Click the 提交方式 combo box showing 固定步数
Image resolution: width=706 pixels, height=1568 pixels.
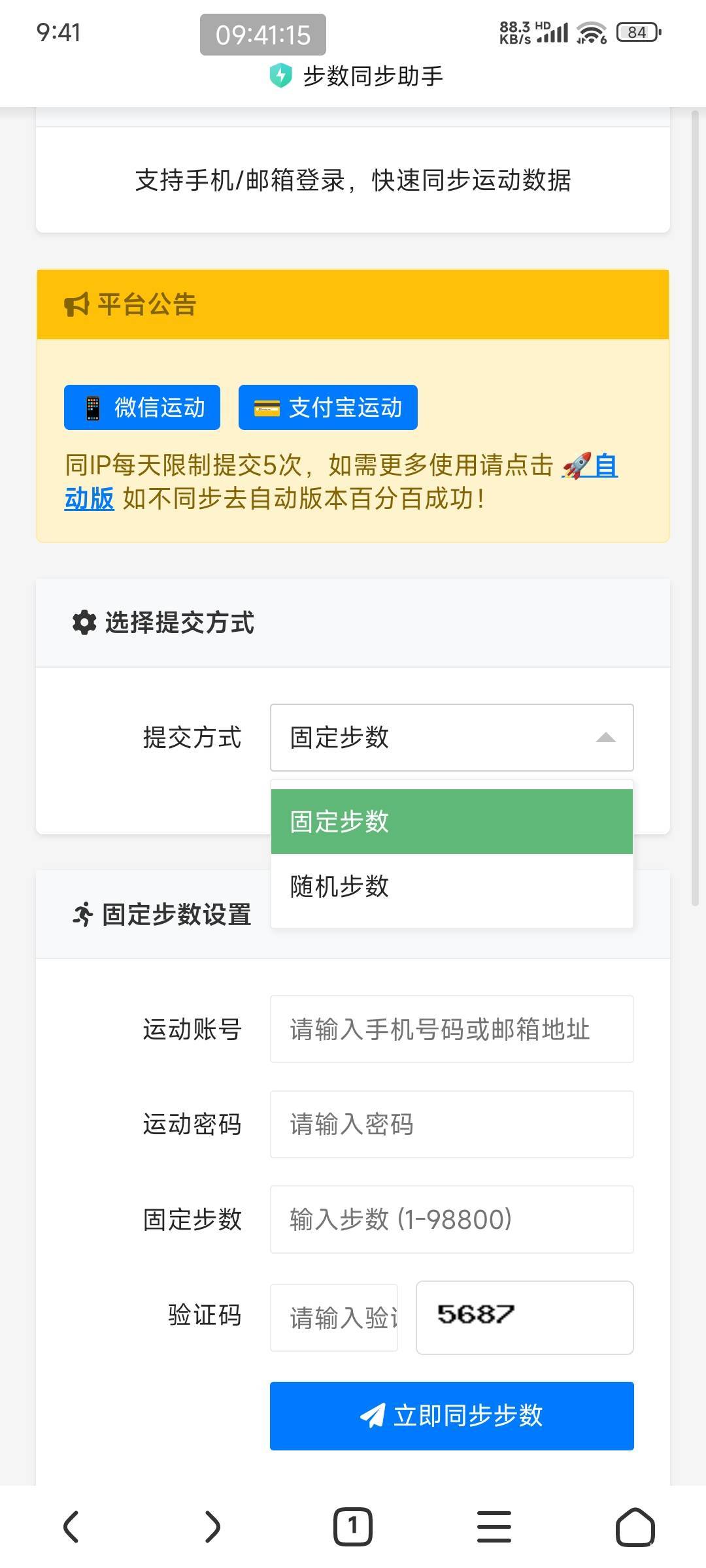pyautogui.click(x=451, y=738)
